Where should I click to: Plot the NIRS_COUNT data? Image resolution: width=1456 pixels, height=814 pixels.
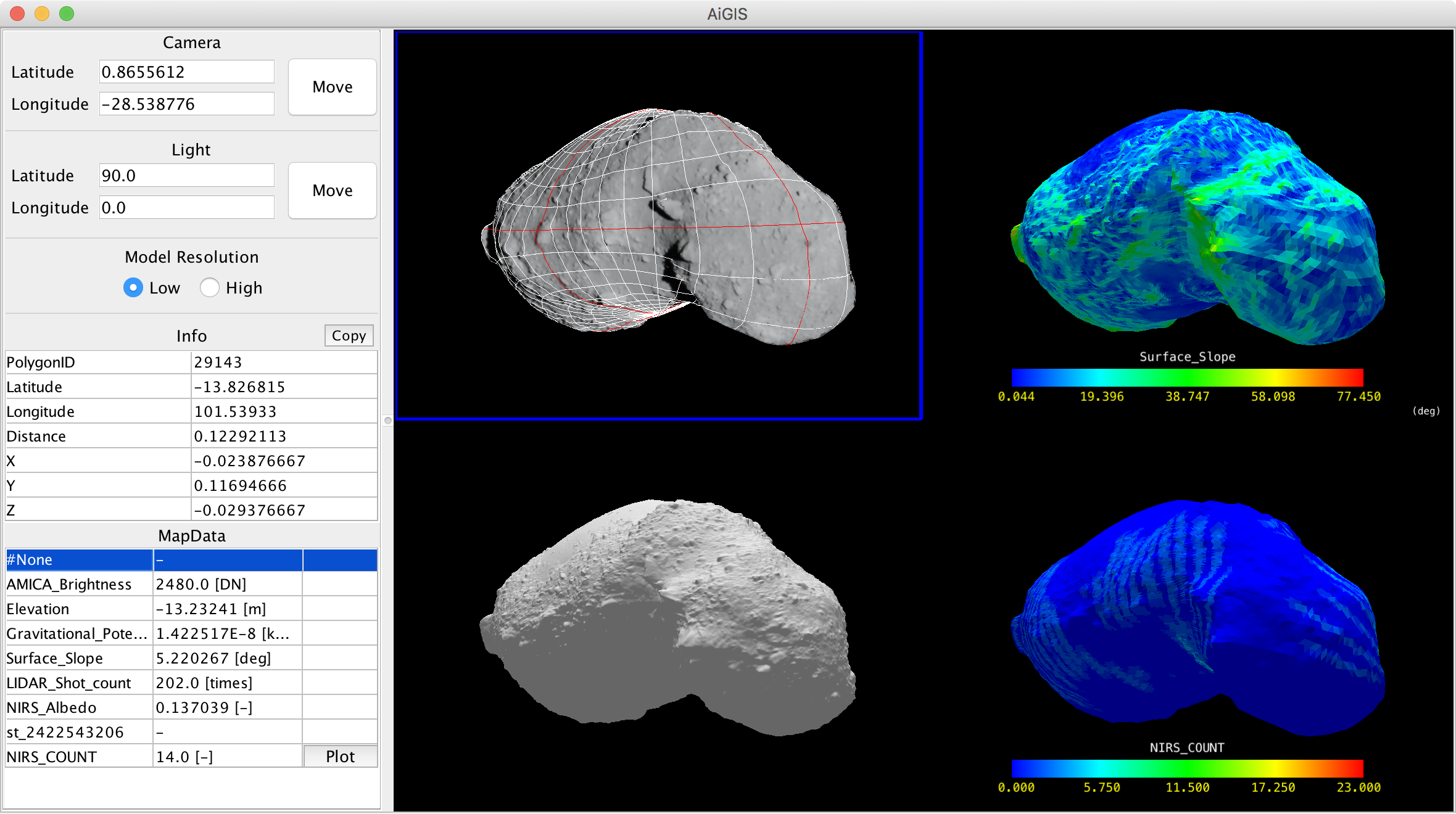pos(340,756)
